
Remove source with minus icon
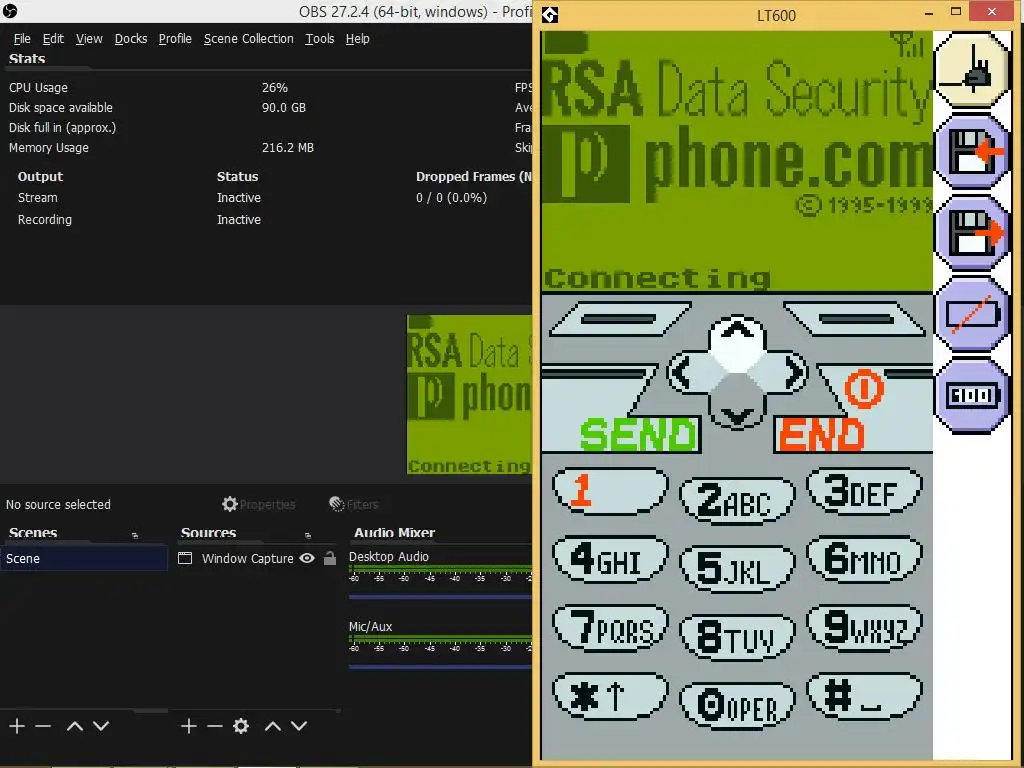tap(215, 726)
